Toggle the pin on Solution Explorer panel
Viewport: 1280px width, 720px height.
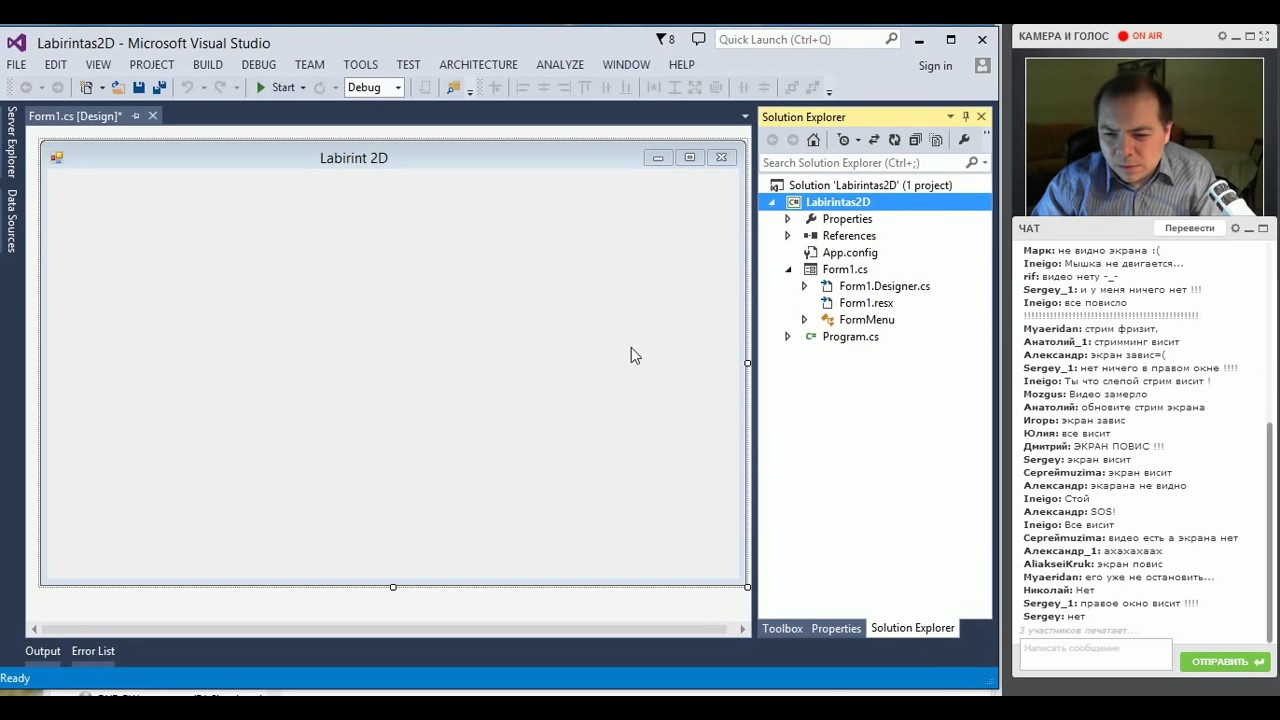(x=965, y=117)
